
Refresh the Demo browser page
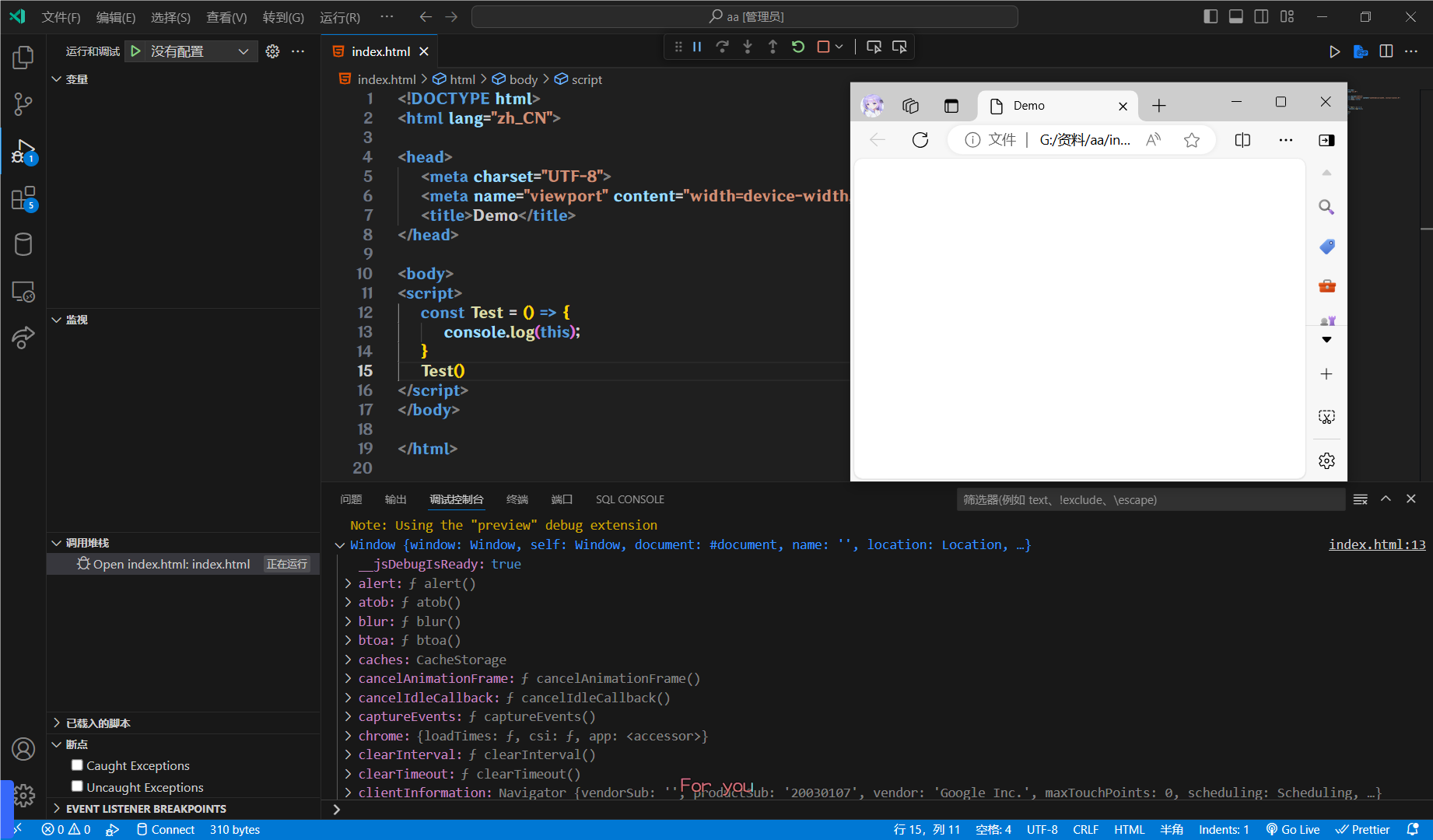(x=920, y=140)
